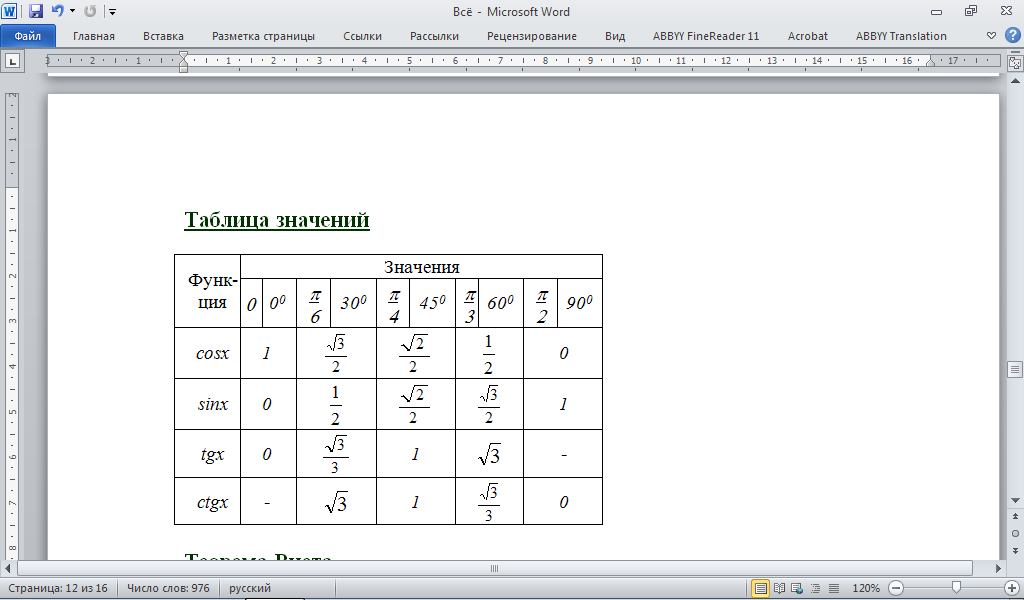Click the tab stop selector beside ruler
Image resolution: width=1024 pixels, height=600 pixels.
tap(12, 62)
